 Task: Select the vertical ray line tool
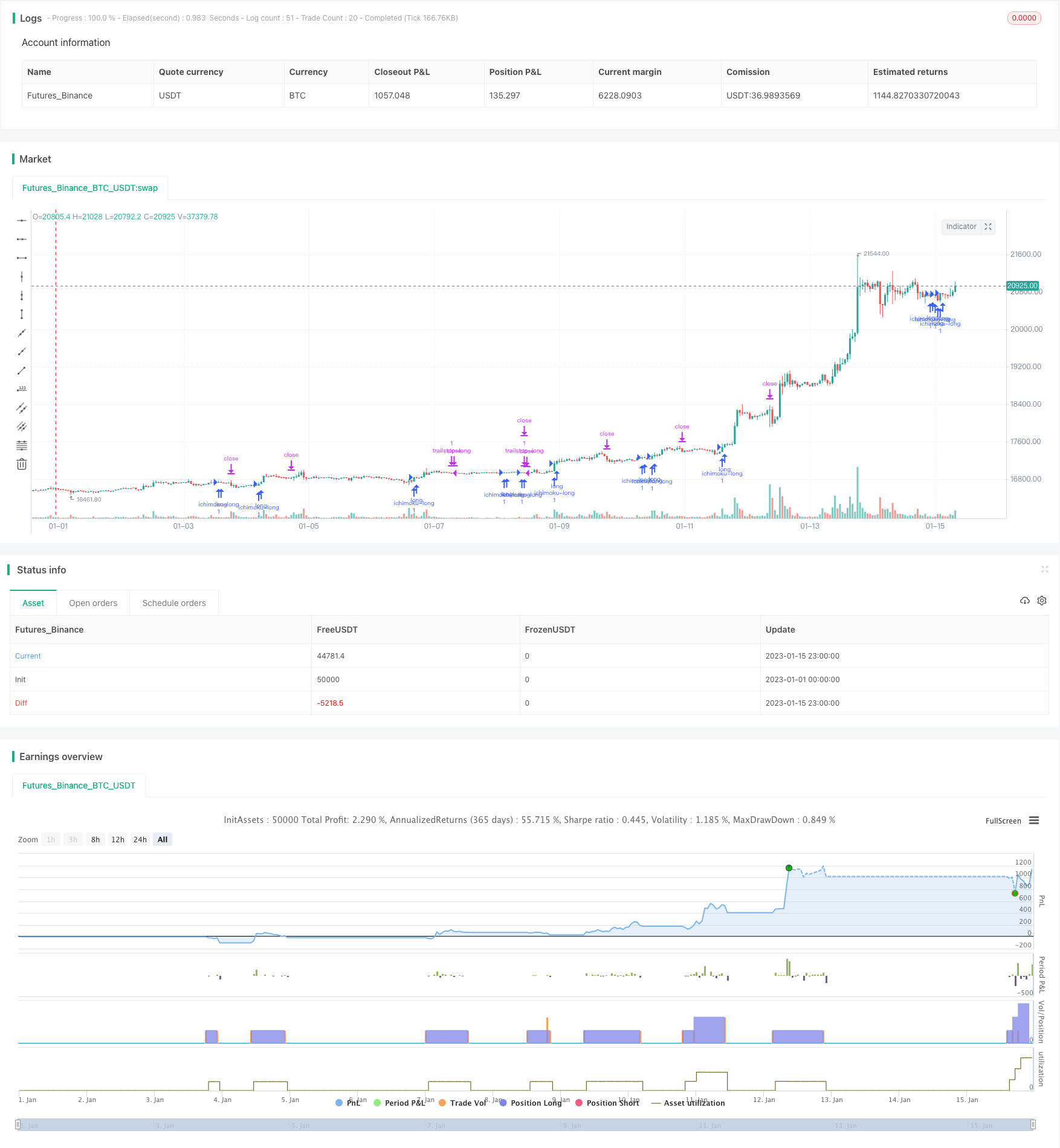click(22, 295)
